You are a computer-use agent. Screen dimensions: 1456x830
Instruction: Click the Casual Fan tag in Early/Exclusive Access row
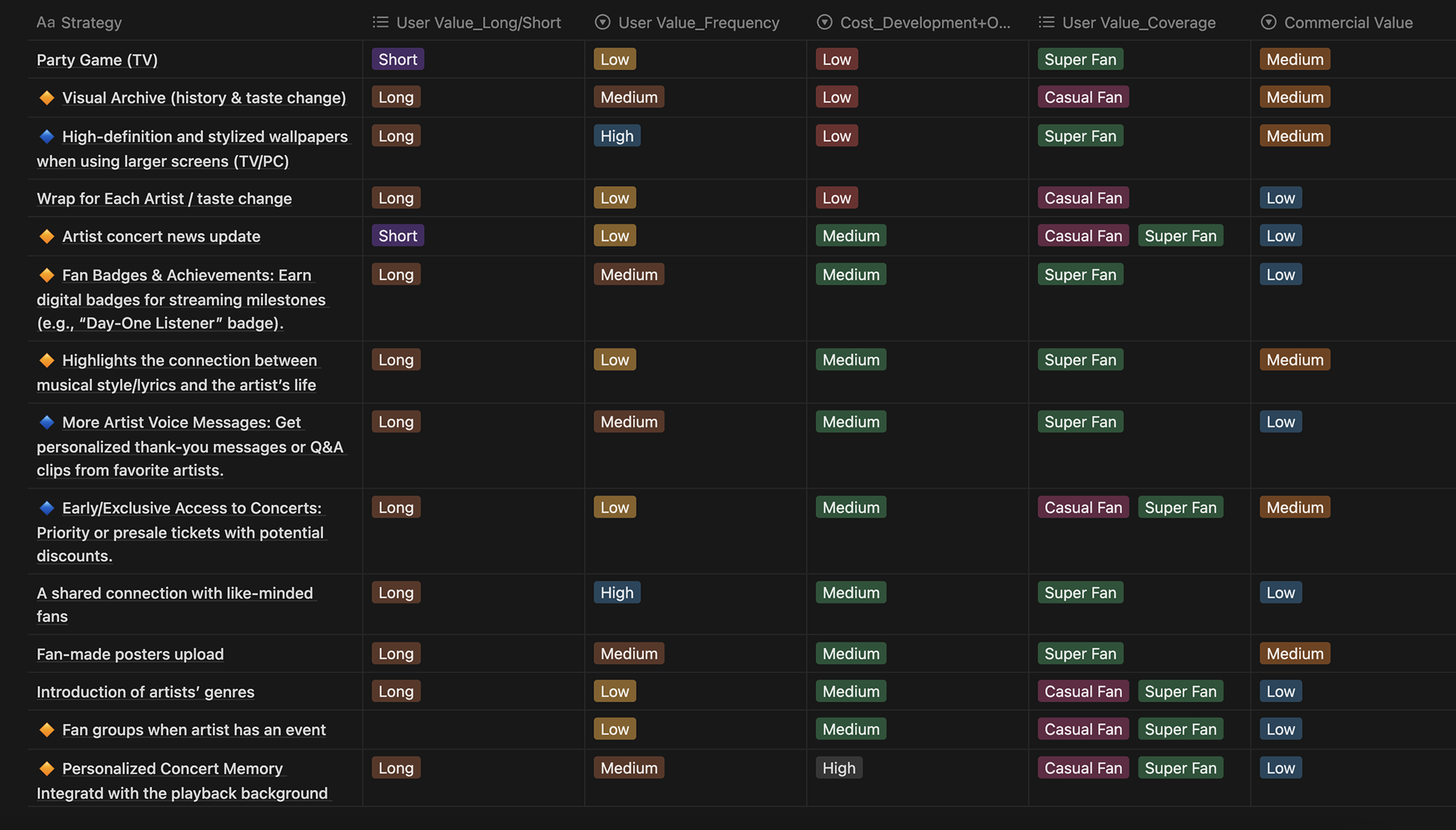click(1083, 507)
